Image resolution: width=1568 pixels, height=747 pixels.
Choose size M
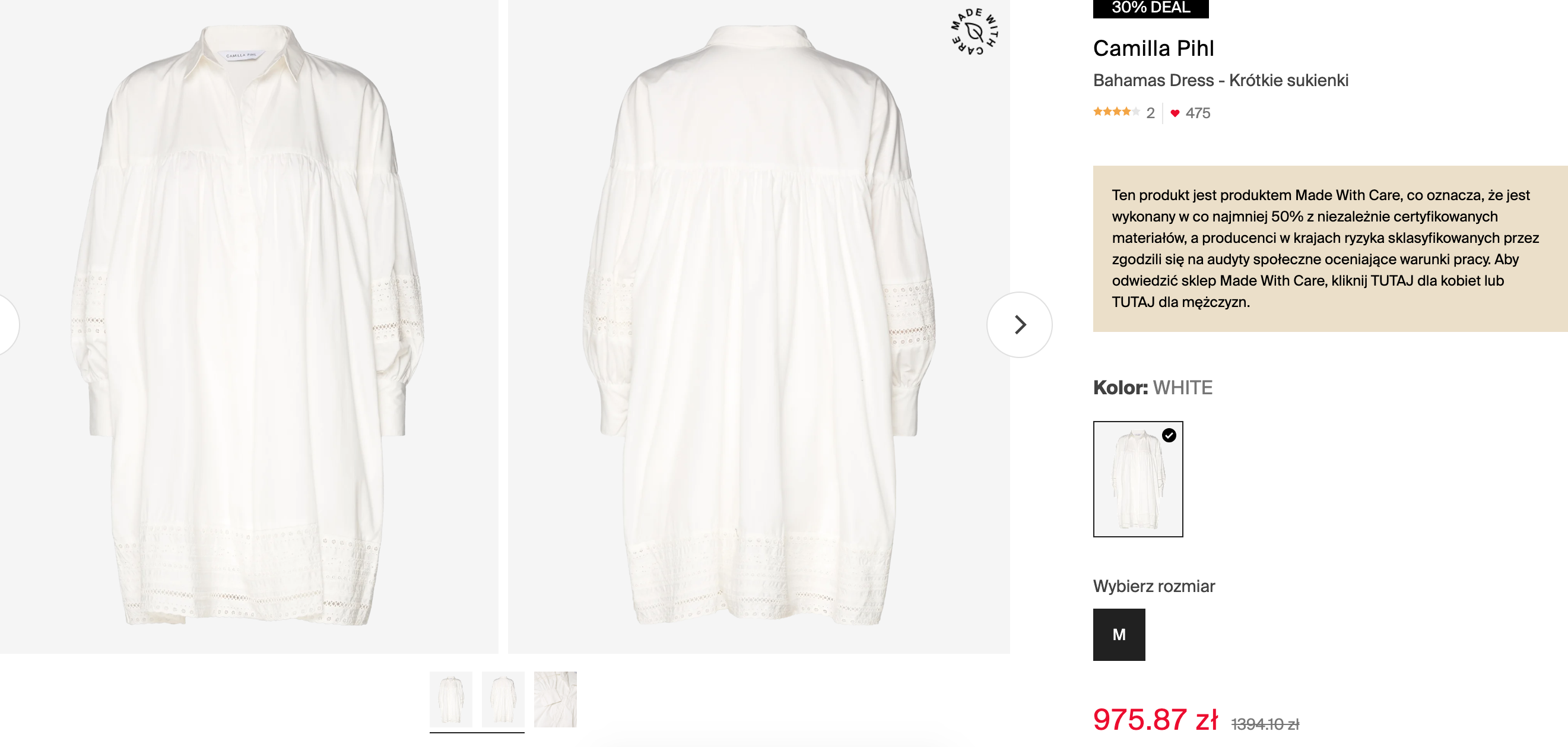point(1119,634)
